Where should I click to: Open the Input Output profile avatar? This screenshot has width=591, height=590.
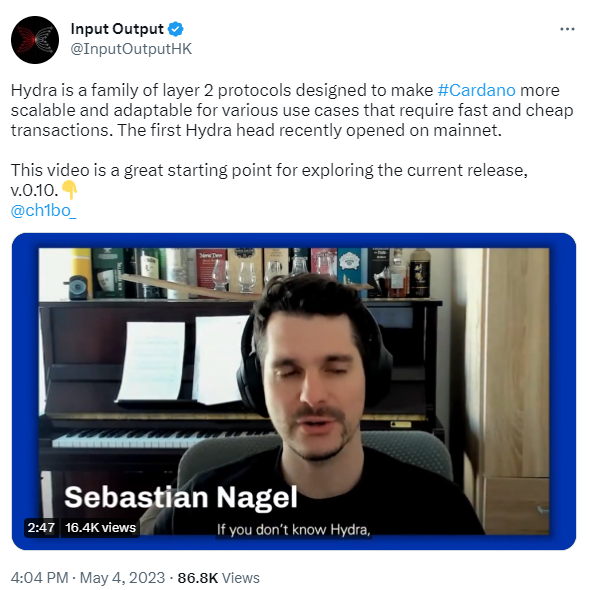point(35,40)
